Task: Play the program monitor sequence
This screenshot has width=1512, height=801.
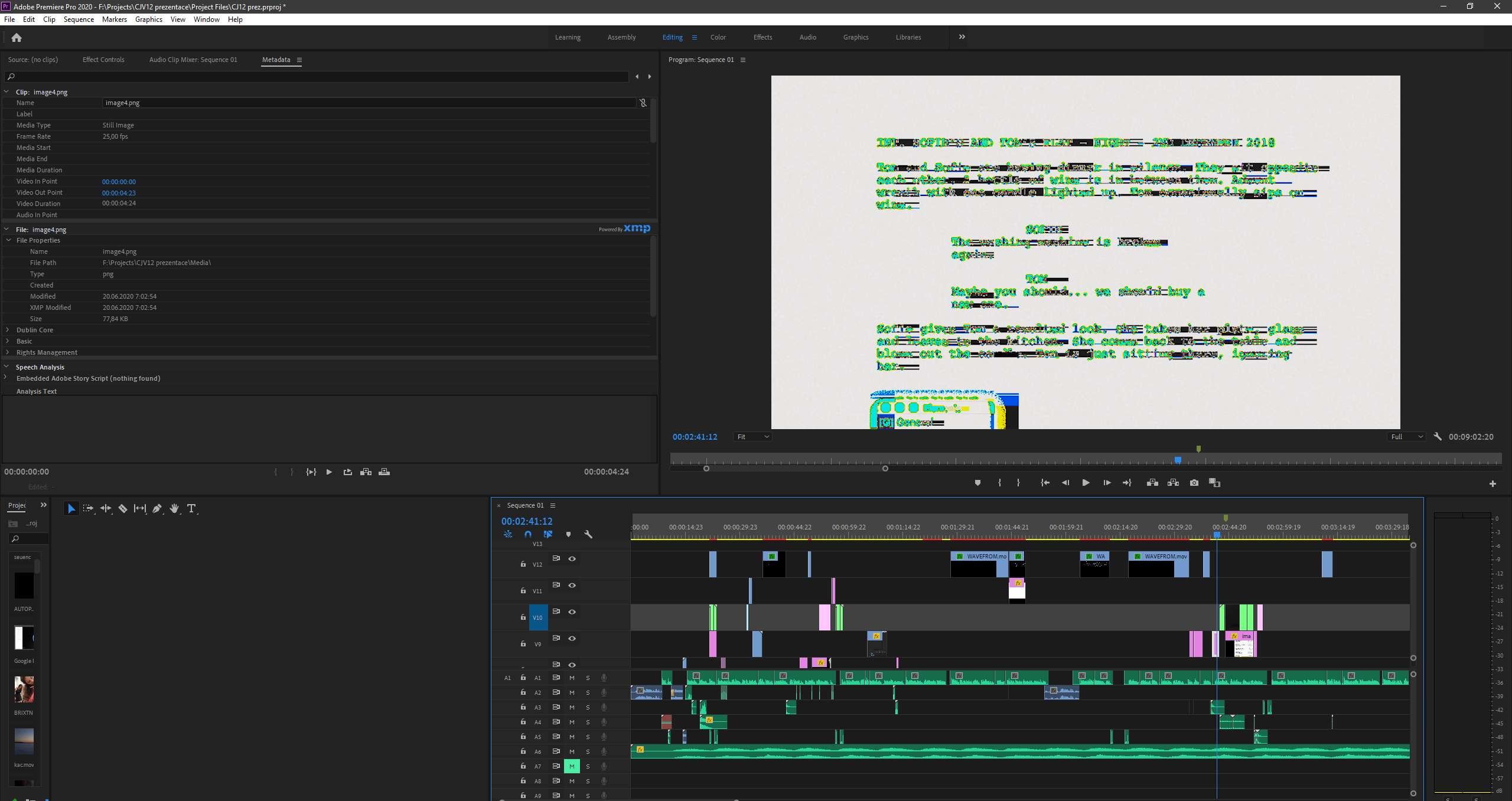Action: 1086,483
